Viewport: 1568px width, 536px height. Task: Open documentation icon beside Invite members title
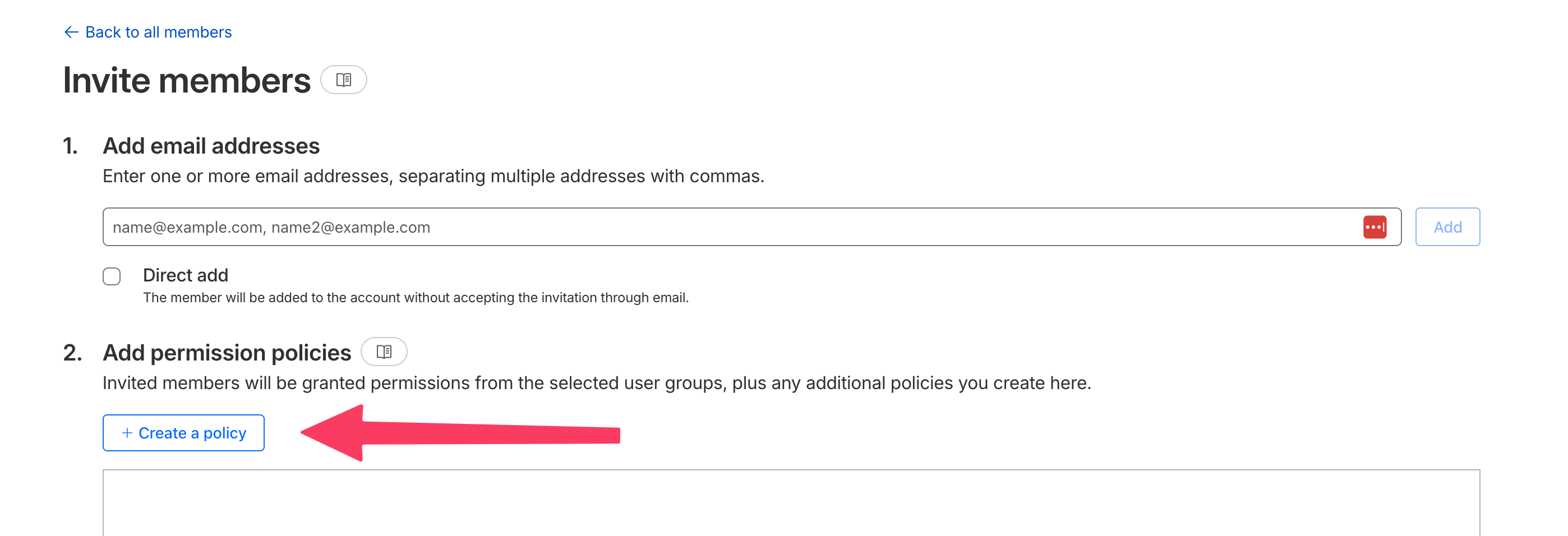(343, 80)
